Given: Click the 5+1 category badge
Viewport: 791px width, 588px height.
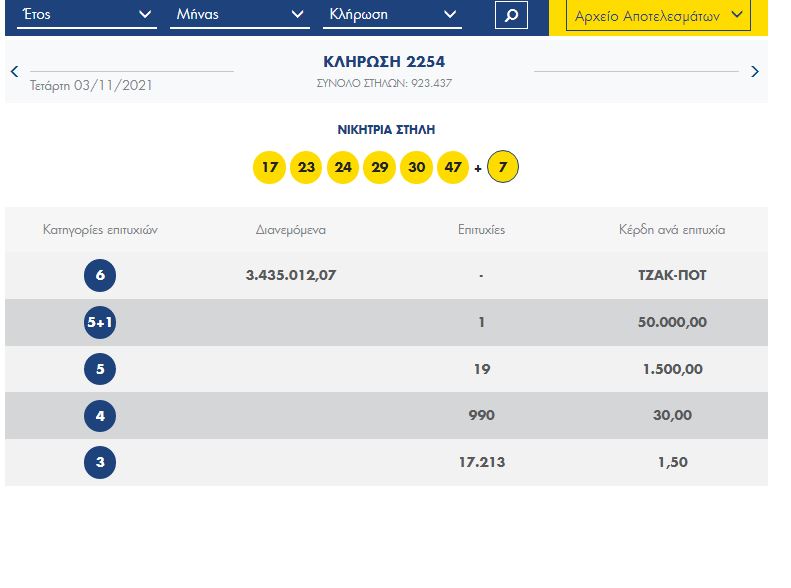Looking at the screenshot, I should (x=100, y=322).
